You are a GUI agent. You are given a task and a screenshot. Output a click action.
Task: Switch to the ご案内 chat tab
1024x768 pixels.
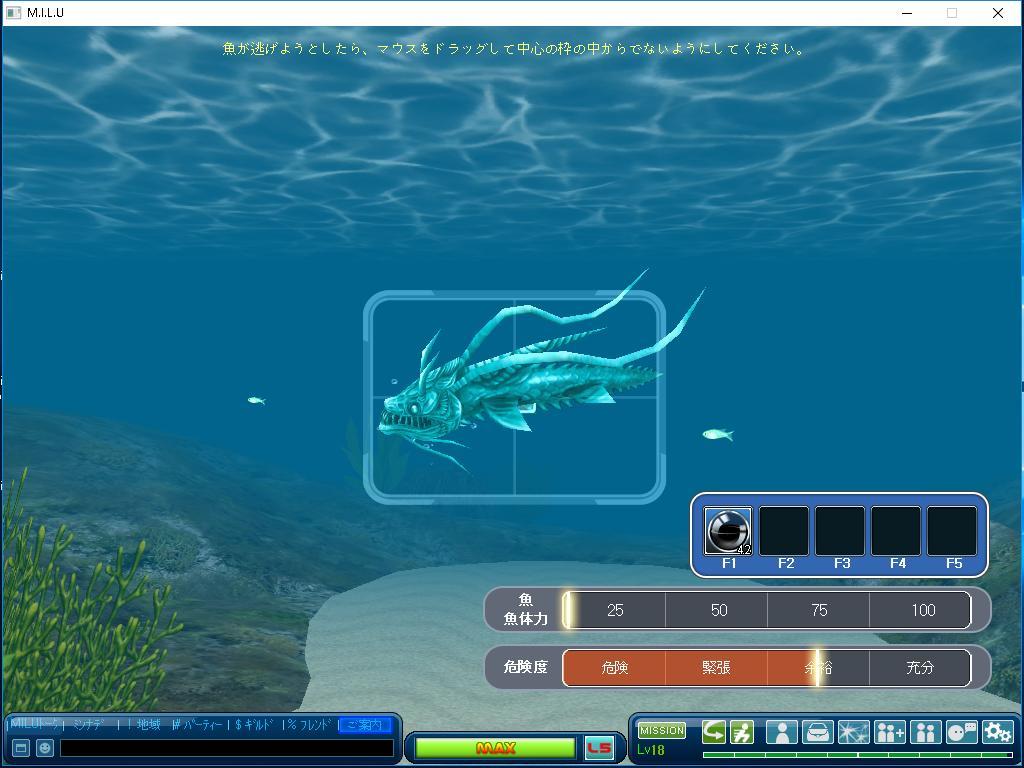pyautogui.click(x=364, y=725)
